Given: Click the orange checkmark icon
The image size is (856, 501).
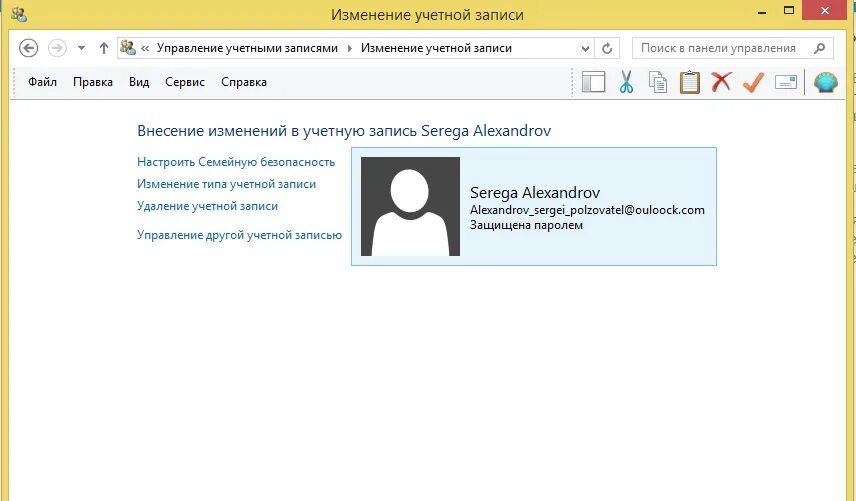Looking at the screenshot, I should pos(753,82).
